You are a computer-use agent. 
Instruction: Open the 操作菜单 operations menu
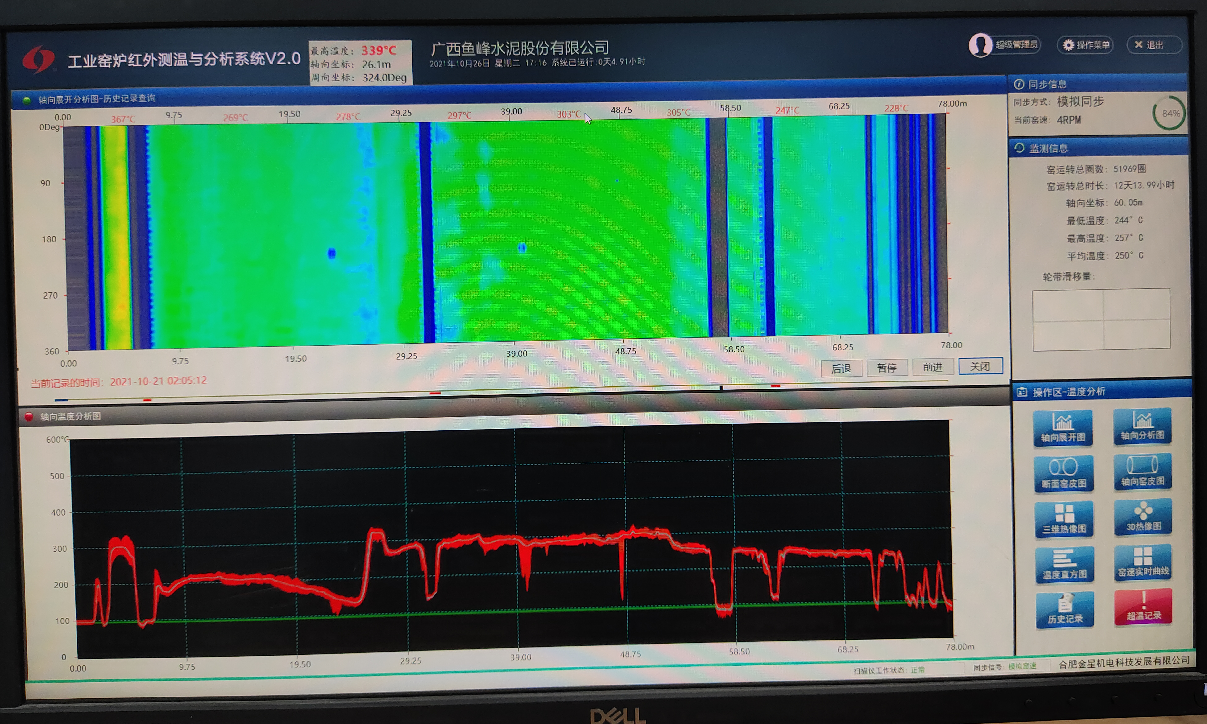click(x=1085, y=45)
